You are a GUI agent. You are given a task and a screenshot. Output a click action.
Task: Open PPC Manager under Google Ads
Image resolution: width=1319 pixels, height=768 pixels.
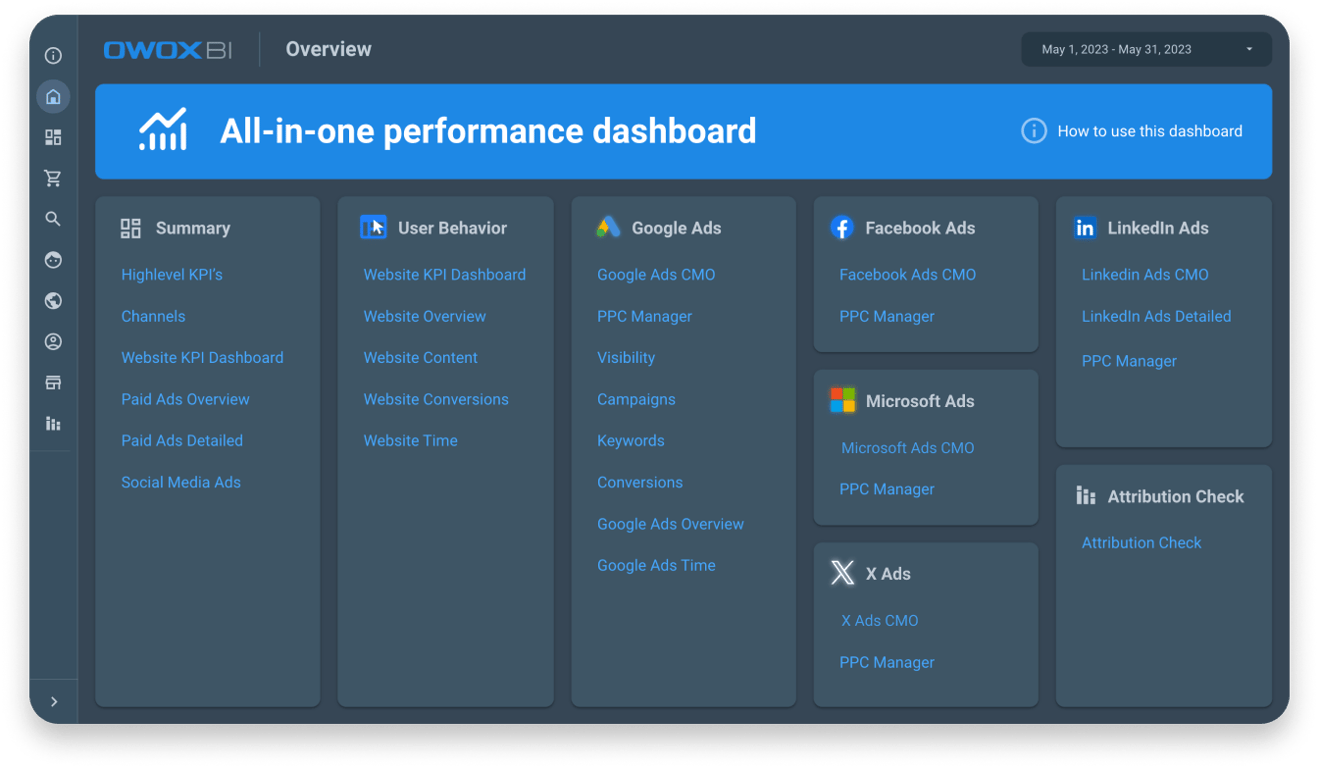[x=644, y=316]
